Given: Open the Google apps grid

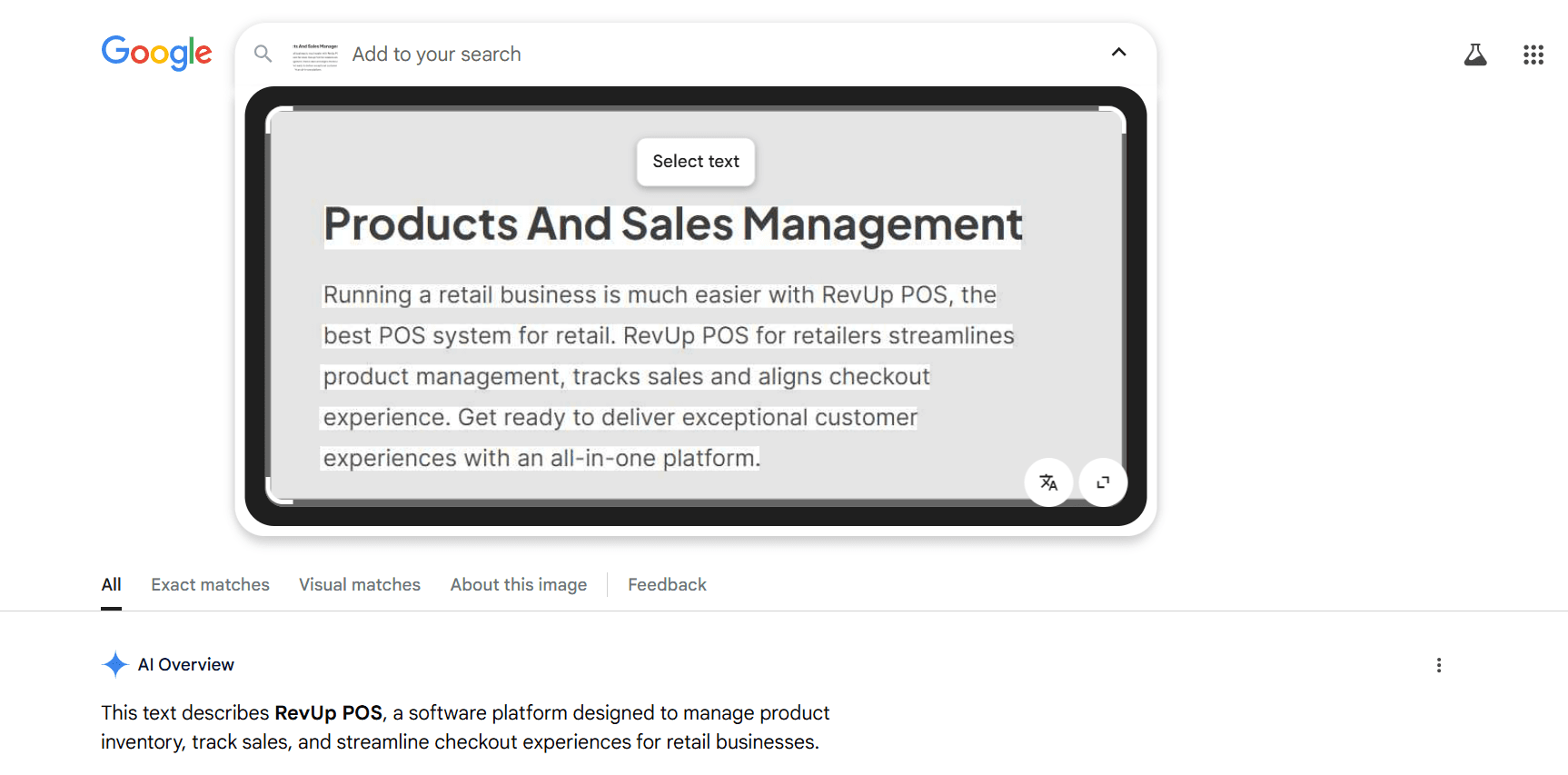Looking at the screenshot, I should (1533, 55).
